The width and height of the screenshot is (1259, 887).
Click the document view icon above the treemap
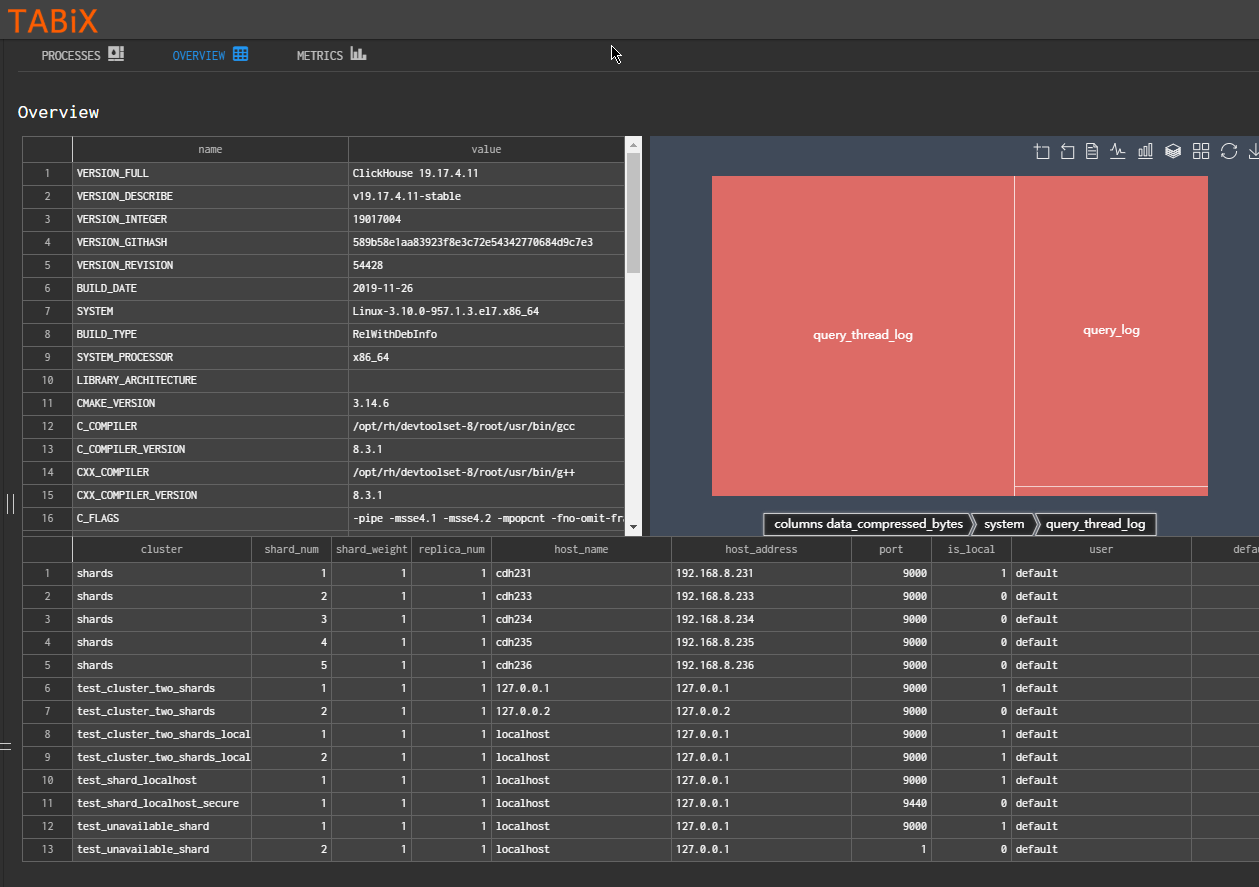1092,151
